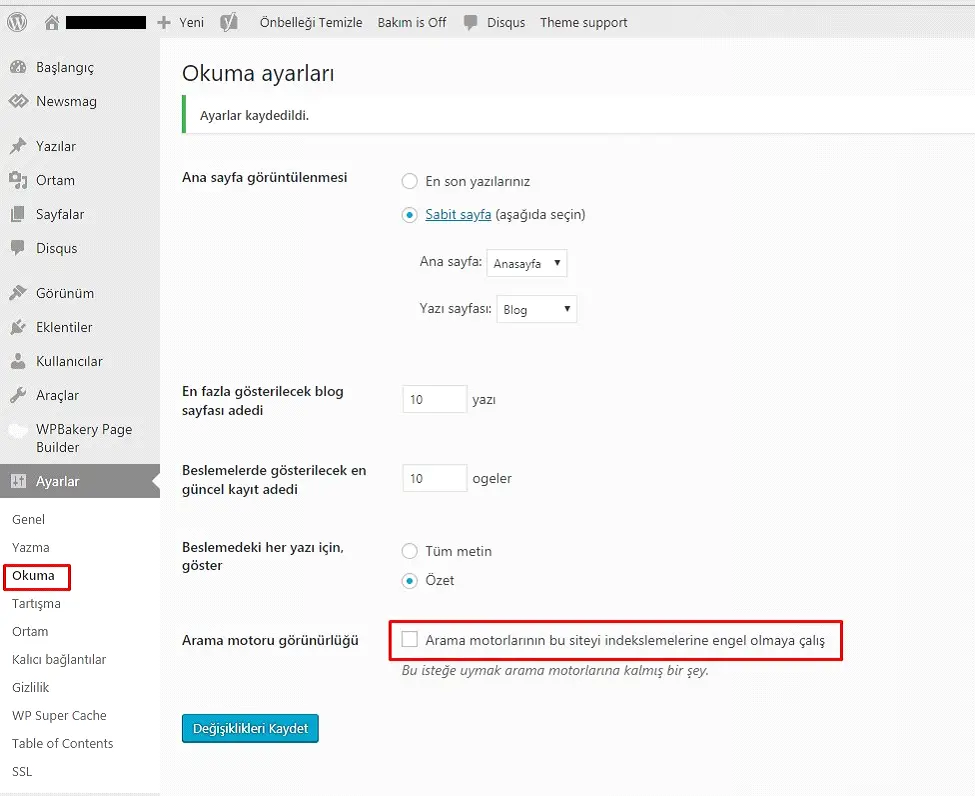Click the Değişiklikleri Kaydet button

pos(249,728)
